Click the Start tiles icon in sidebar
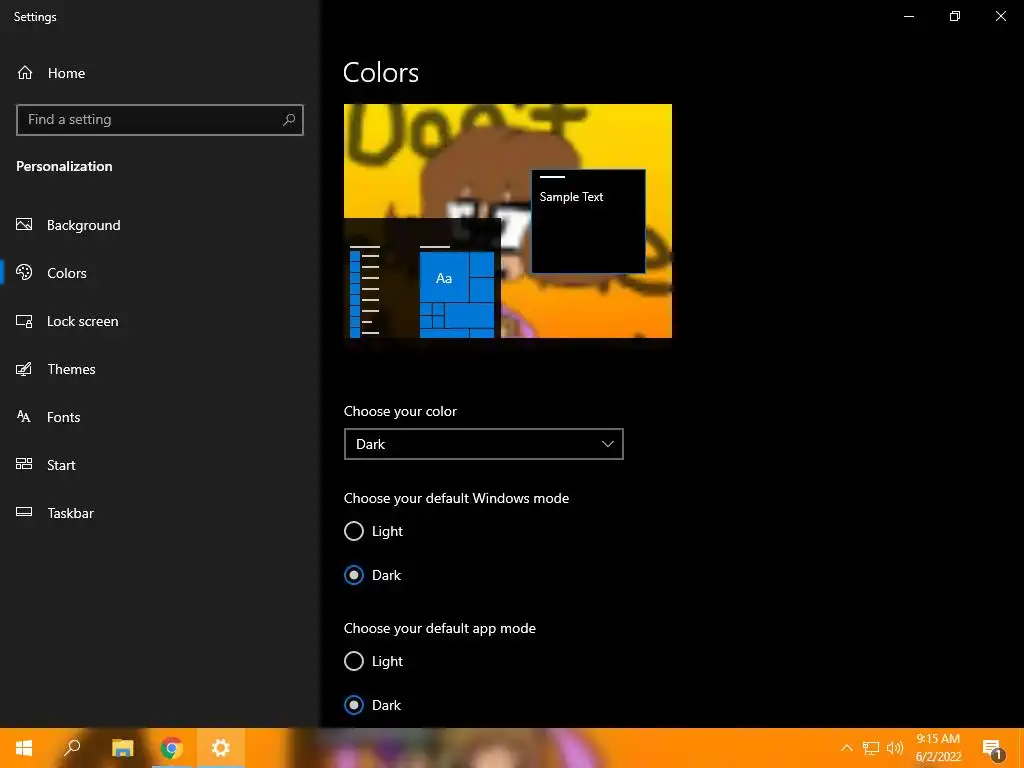 pyautogui.click(x=24, y=464)
